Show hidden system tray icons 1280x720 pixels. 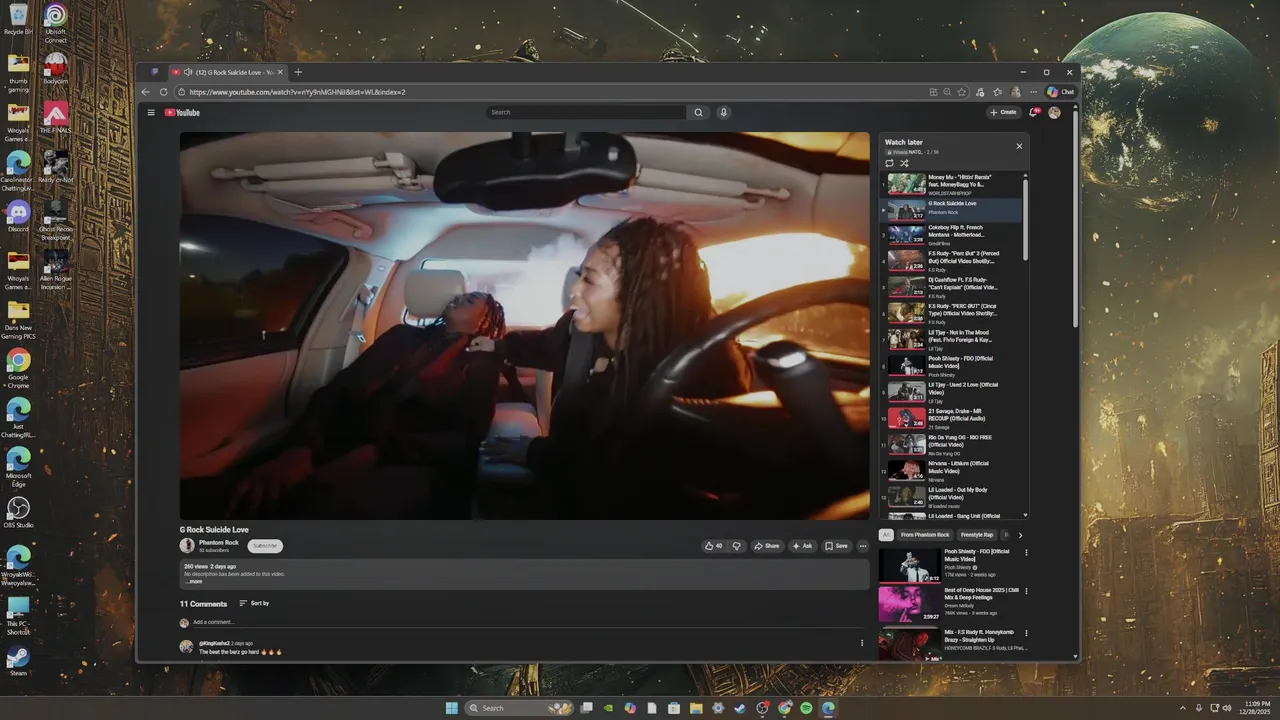point(1183,708)
